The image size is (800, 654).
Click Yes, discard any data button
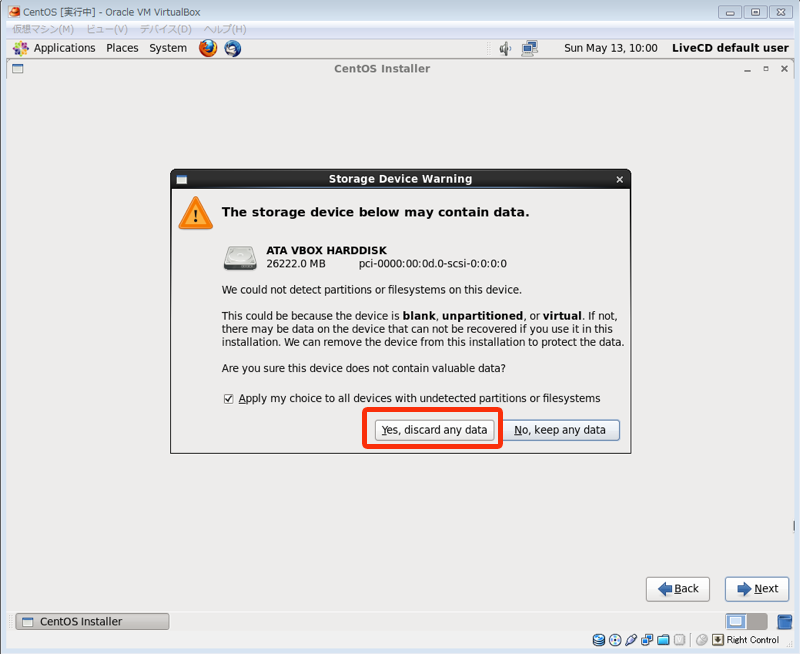434,430
